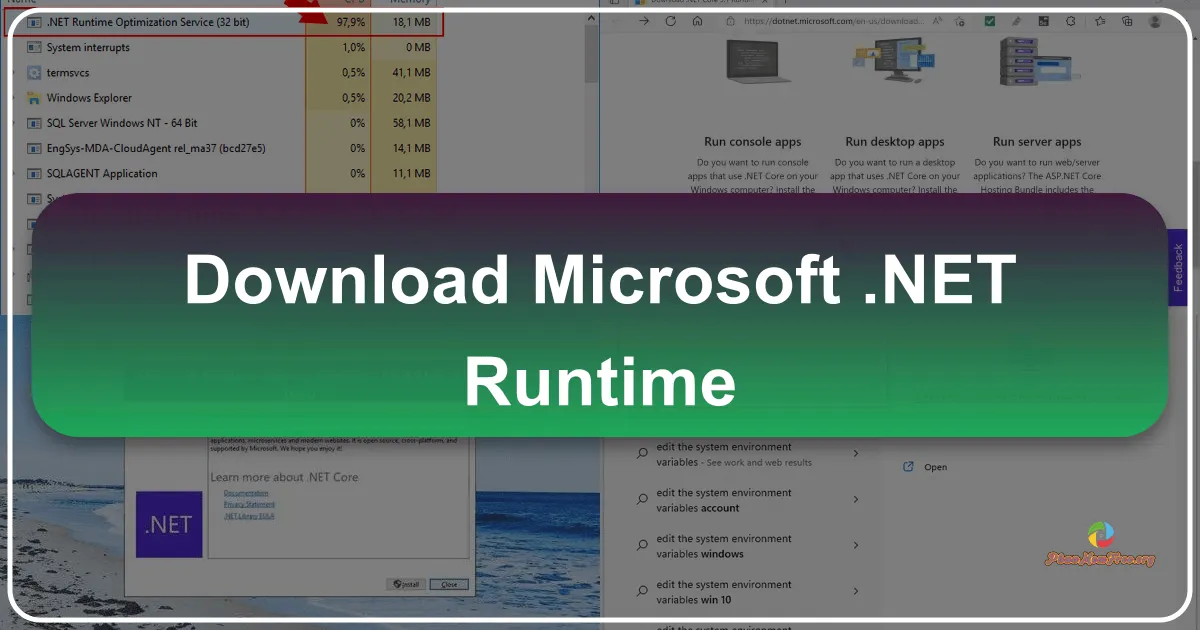Expand the 'variables win 10' search suggestion
Image resolution: width=1200 pixels, height=630 pixels.
pos(857,591)
